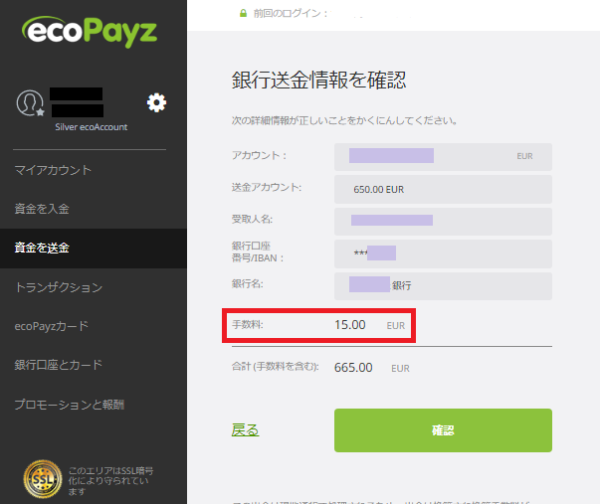Click Silver ecoAccount label
The width and height of the screenshot is (600, 504).
[91, 127]
